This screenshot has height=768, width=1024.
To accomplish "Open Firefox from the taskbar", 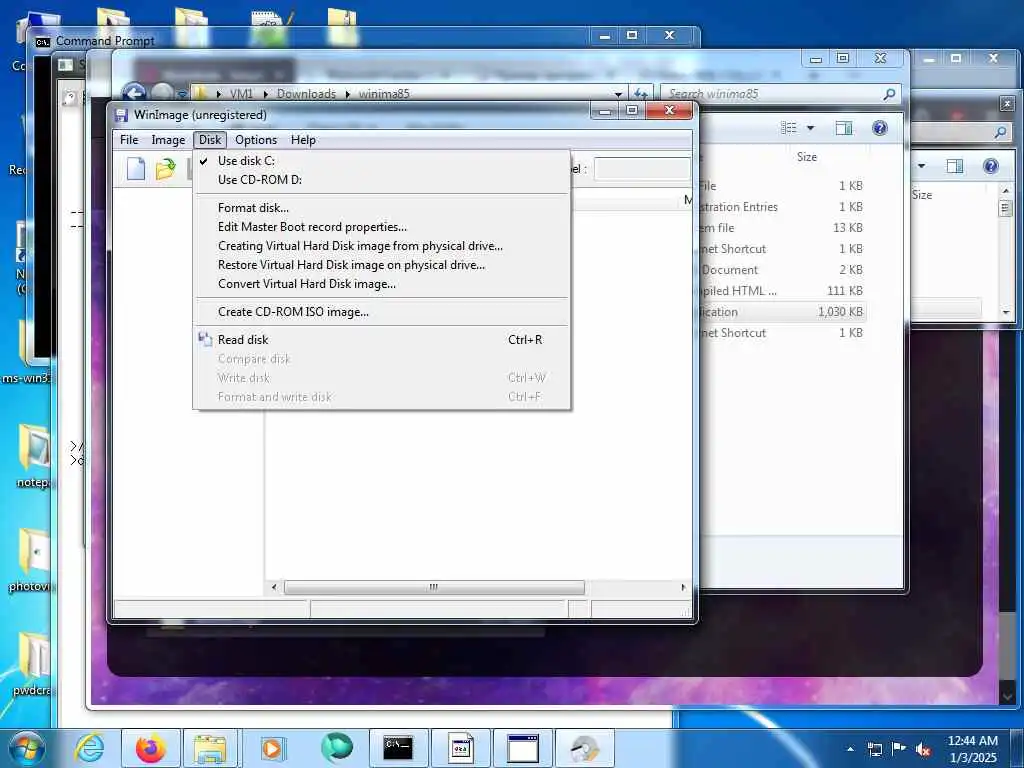I will [150, 748].
